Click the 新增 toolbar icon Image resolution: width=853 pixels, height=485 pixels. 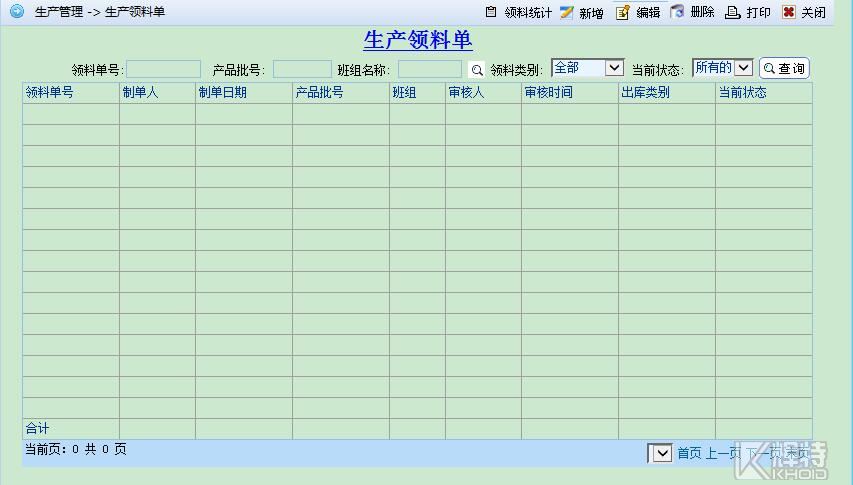point(567,12)
